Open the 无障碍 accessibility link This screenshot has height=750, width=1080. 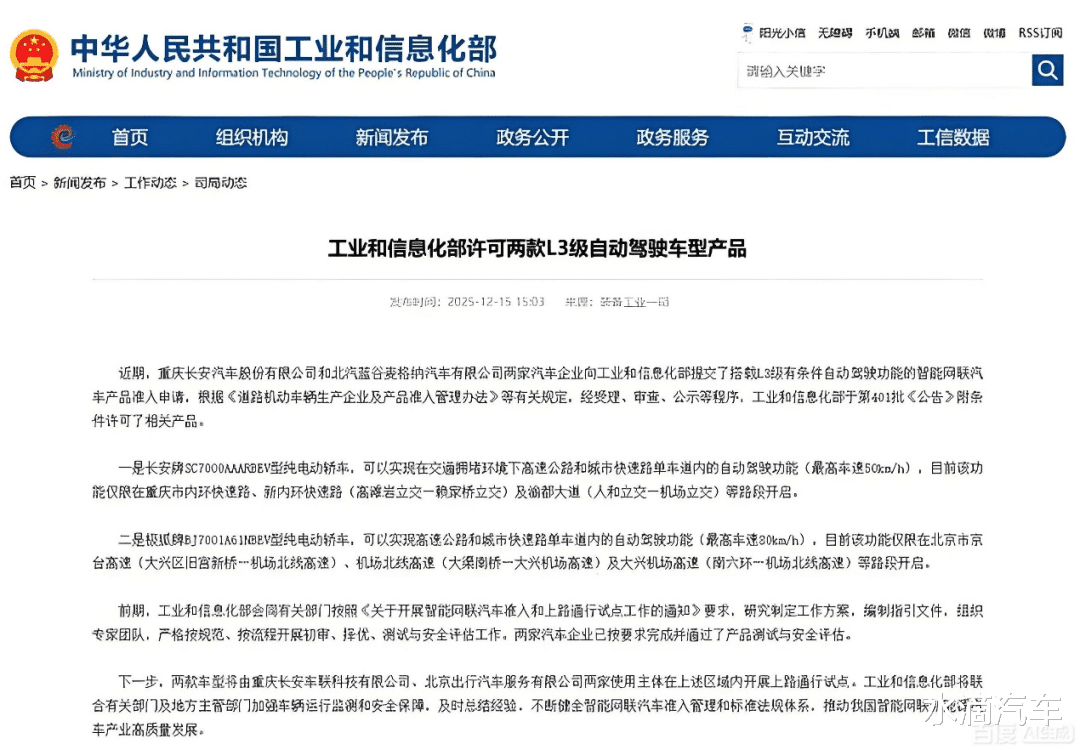(835, 32)
